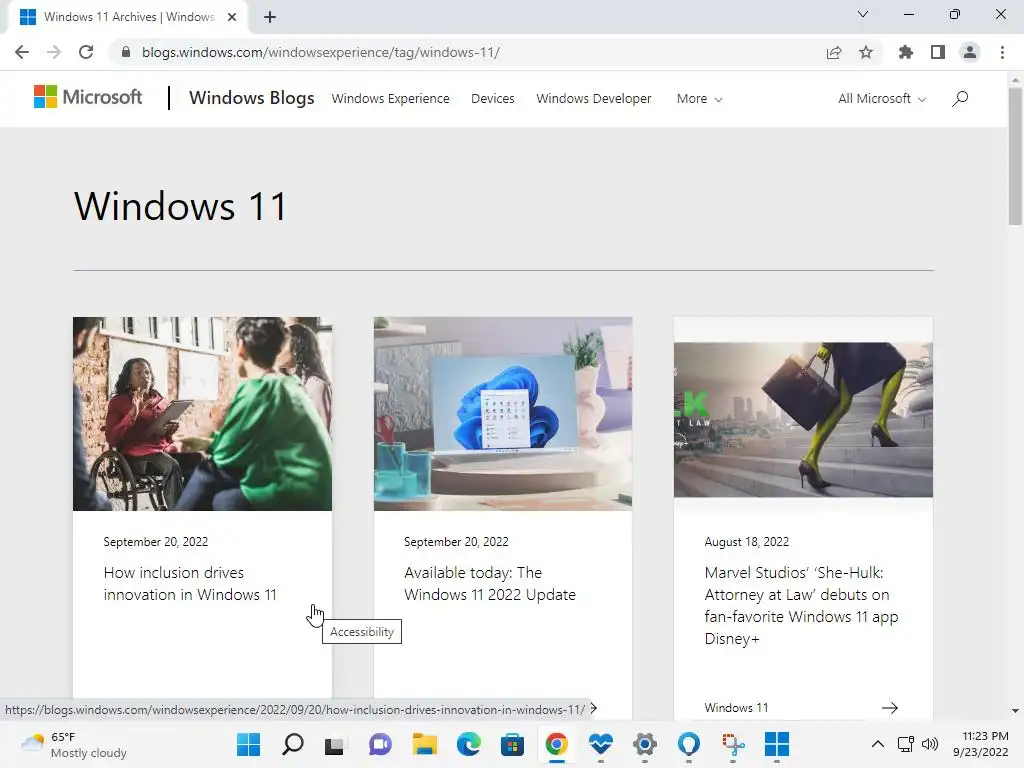The height and width of the screenshot is (768, 1024).
Task: Click the arrow on the She-Hulk card
Action: tap(889, 708)
